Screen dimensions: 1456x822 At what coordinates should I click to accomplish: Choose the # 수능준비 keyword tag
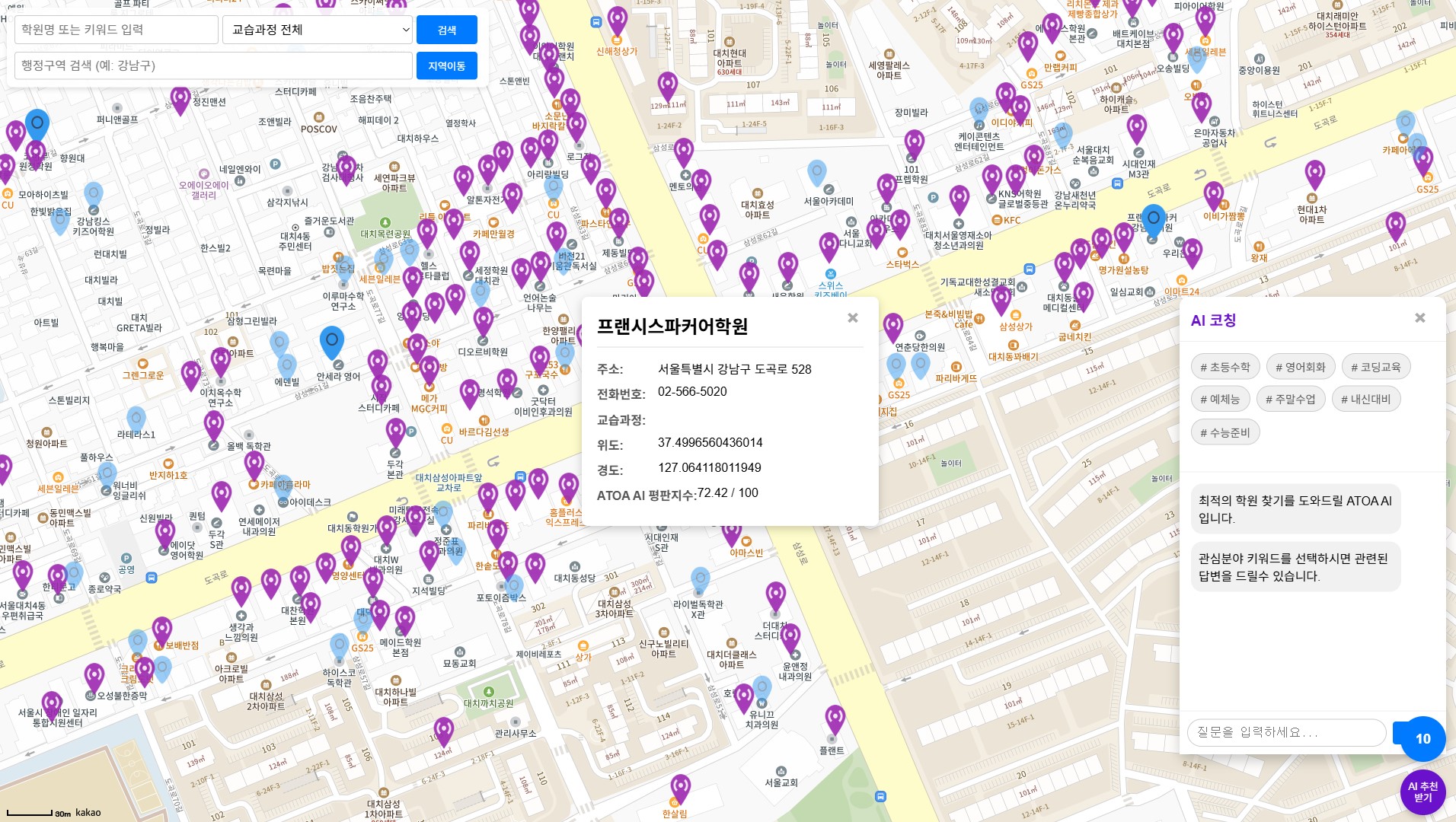[x=1225, y=432]
